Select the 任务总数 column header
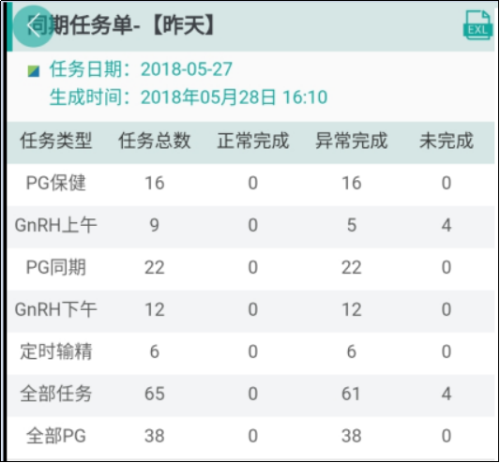Image resolution: width=500 pixels, height=463 pixels. tap(154, 141)
